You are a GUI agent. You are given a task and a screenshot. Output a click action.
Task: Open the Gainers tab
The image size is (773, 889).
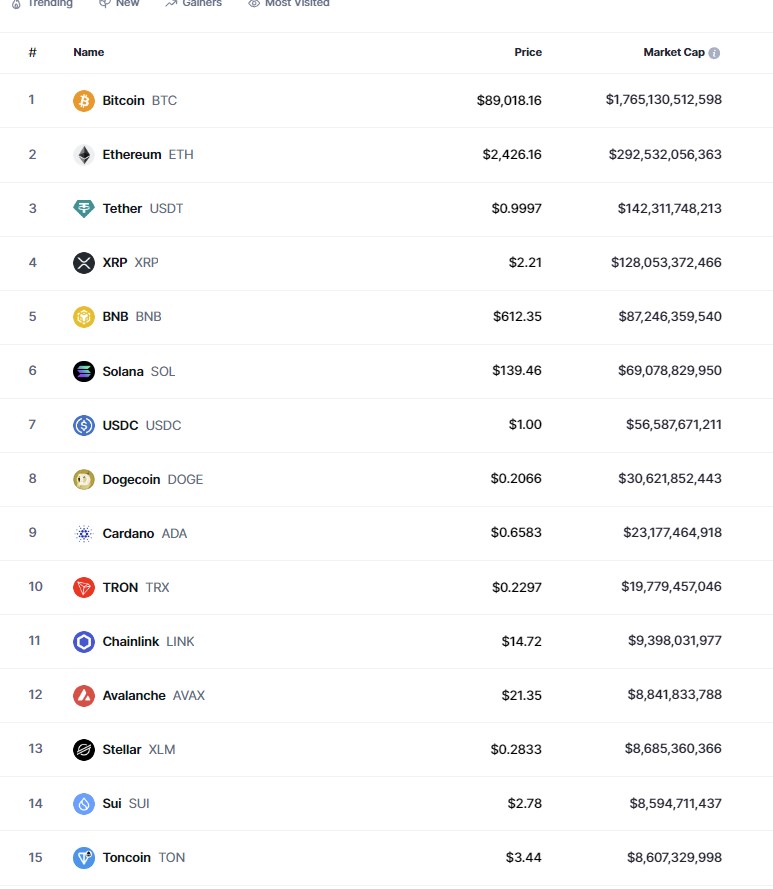(x=194, y=4)
